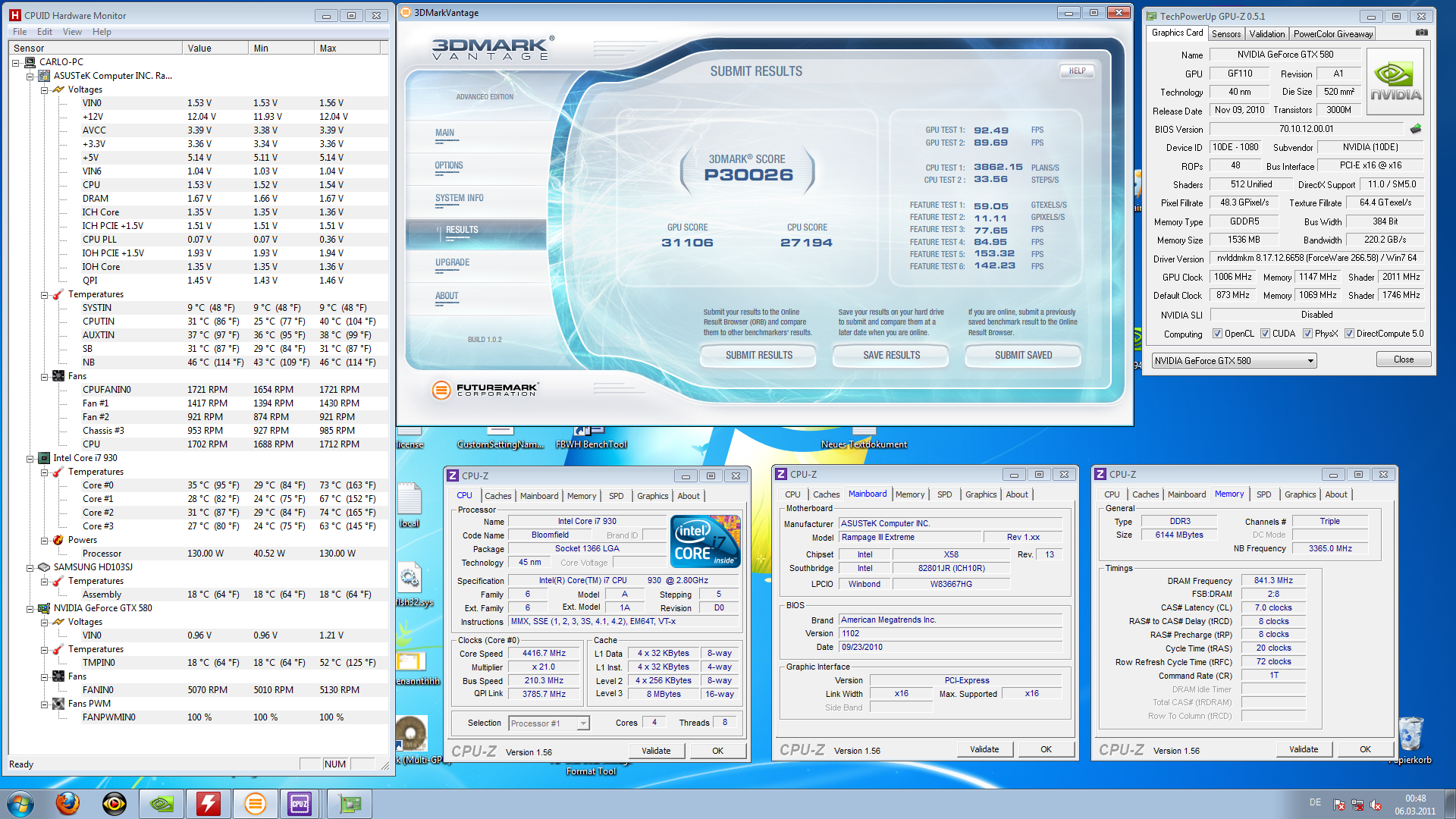Collapse the SAMSUNG HD103SJ node
The width and height of the screenshot is (1456, 819).
pyautogui.click(x=30, y=567)
